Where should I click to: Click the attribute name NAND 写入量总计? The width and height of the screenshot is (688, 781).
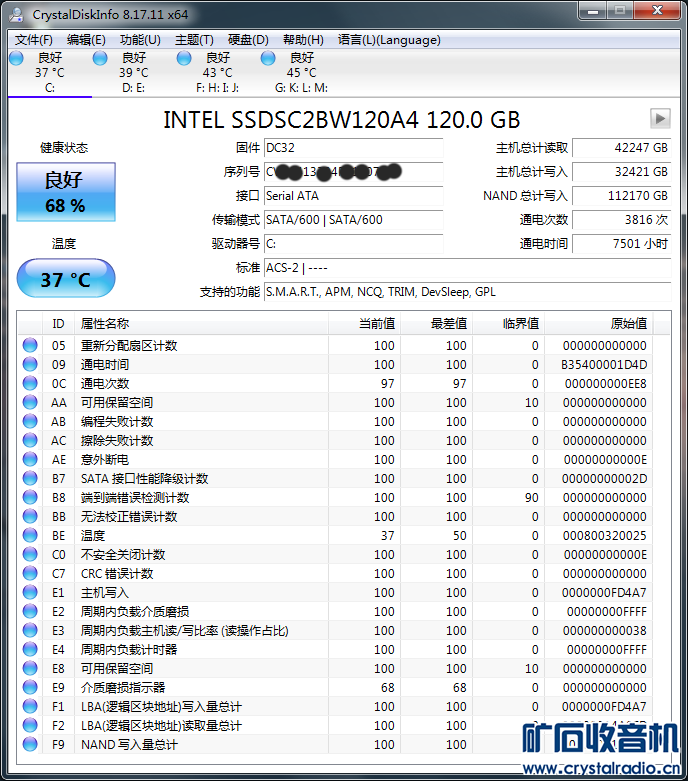(130, 745)
